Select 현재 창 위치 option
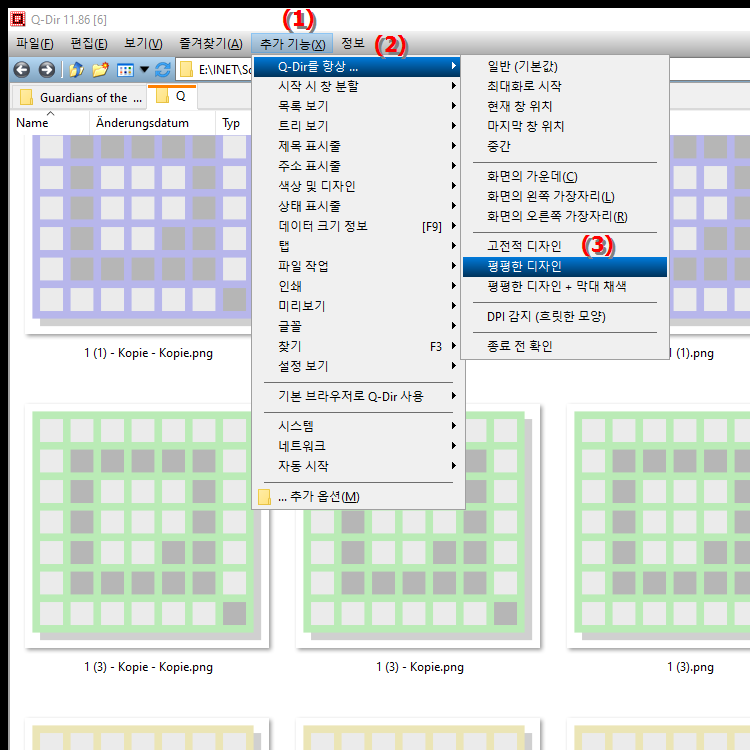 point(564,106)
